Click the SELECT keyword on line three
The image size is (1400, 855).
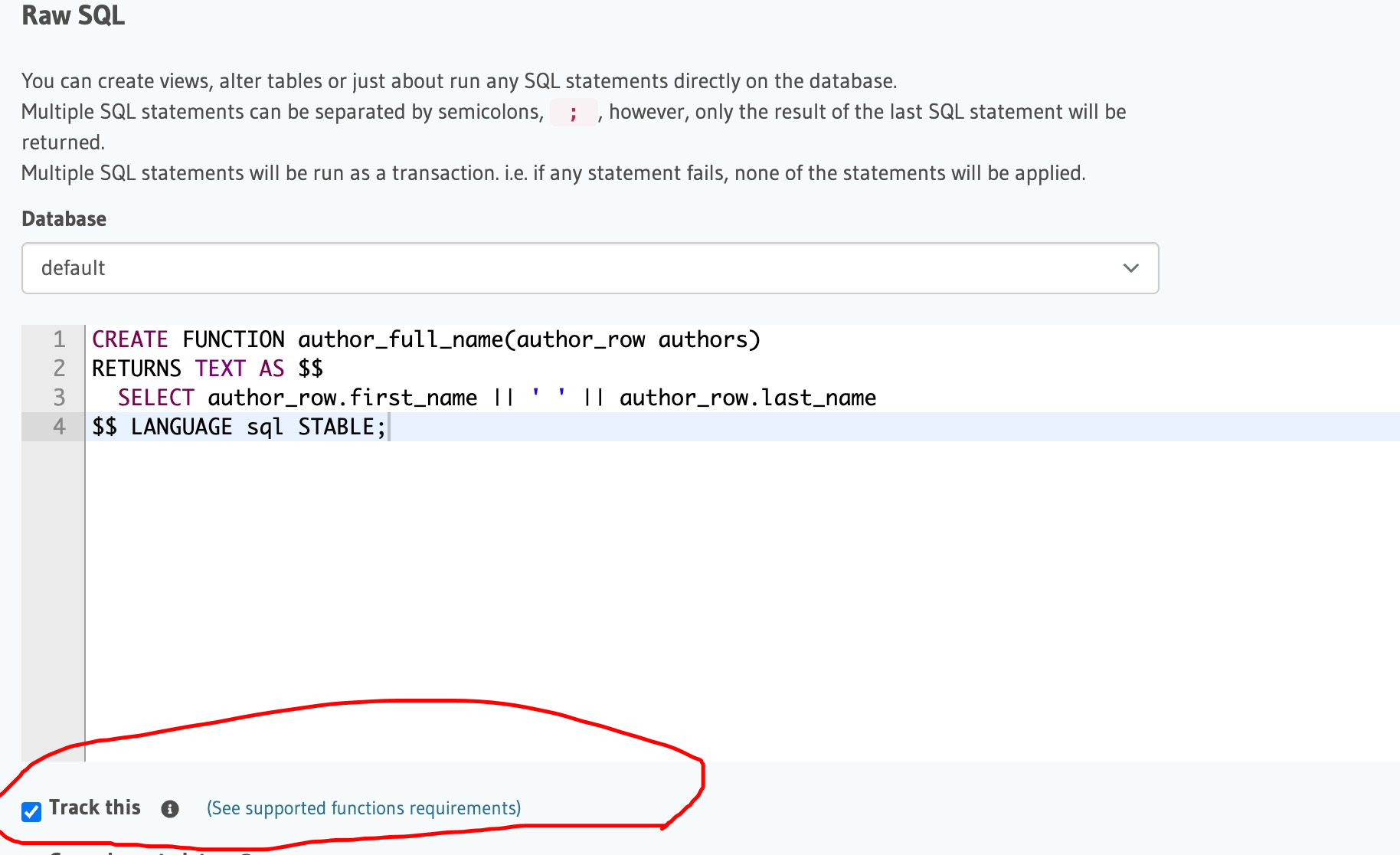coord(155,398)
